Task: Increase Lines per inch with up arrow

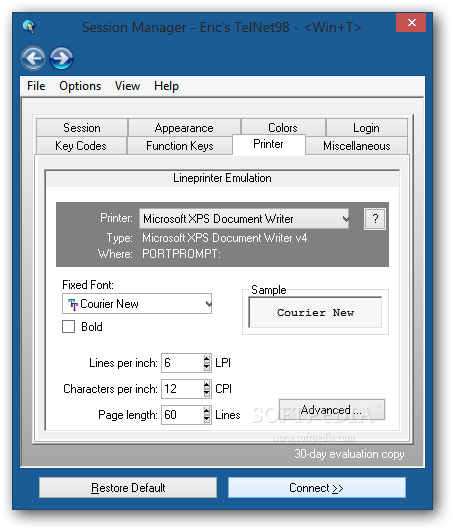Action: pos(207,359)
